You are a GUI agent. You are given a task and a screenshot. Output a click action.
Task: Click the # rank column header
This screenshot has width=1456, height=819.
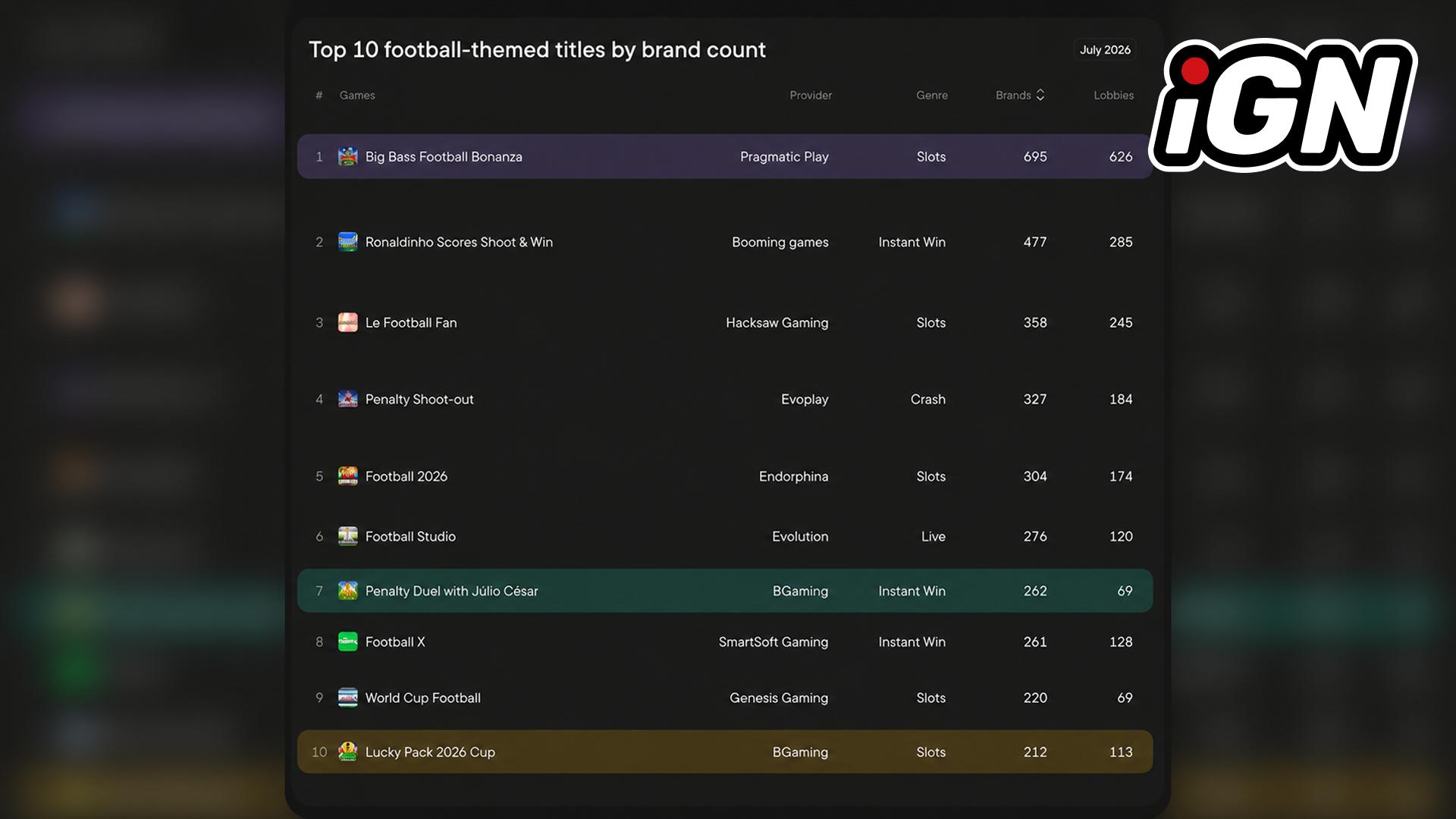point(319,96)
